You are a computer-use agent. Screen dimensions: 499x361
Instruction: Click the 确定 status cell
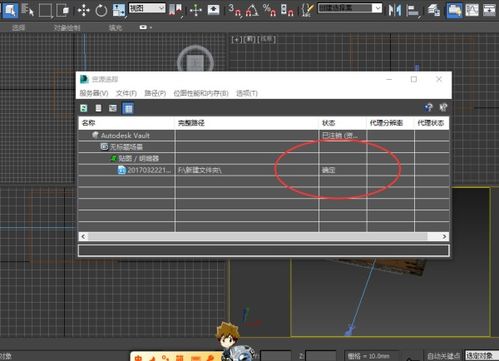(343, 170)
